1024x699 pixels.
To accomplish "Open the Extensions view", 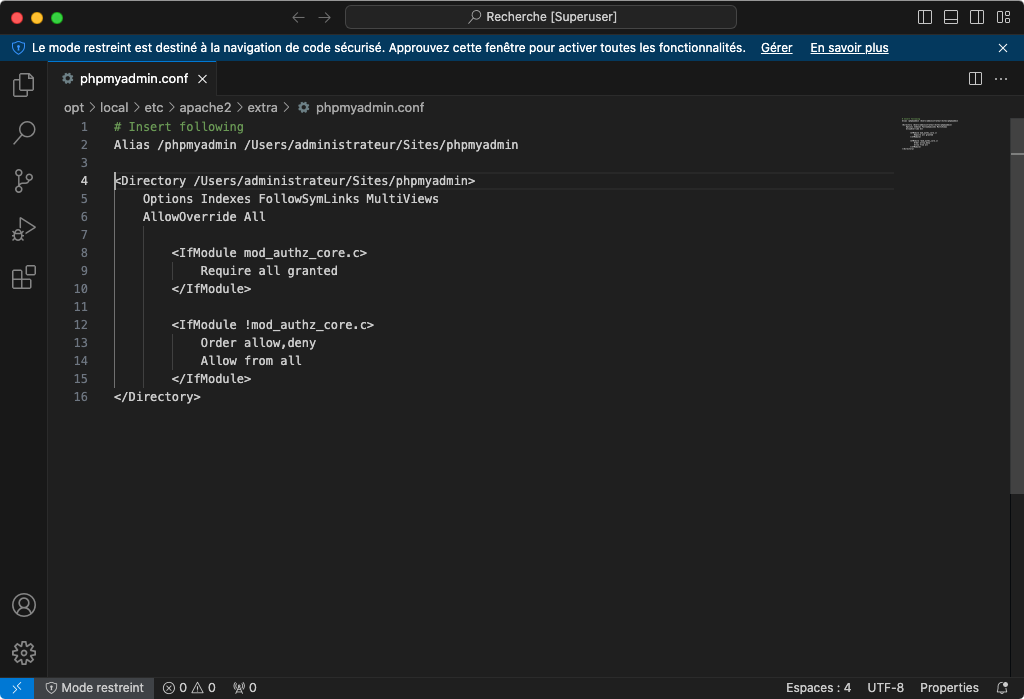I will click(x=23, y=277).
